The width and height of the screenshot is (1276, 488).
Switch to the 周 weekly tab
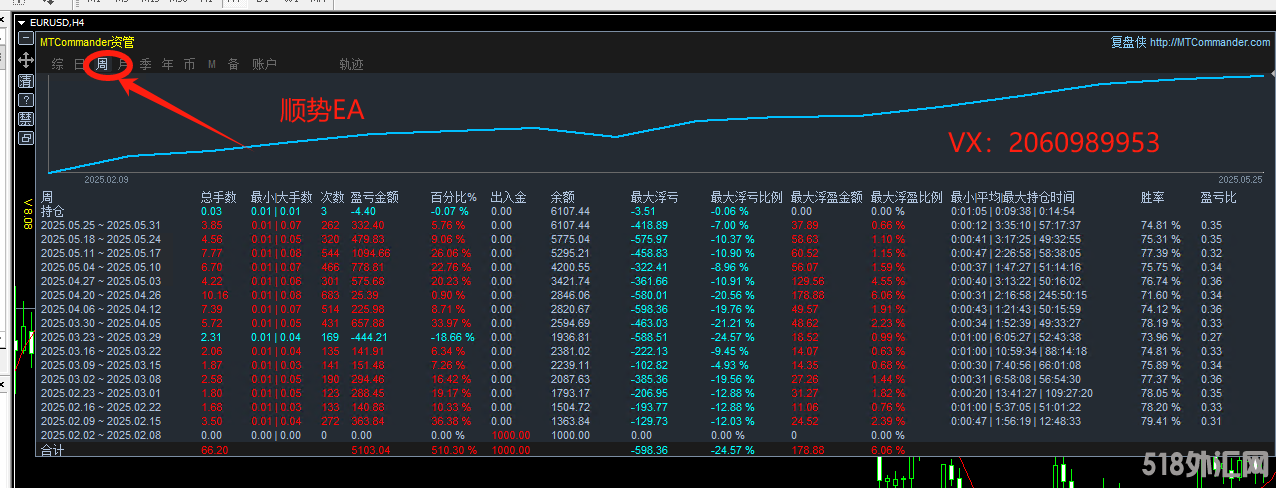[102, 65]
